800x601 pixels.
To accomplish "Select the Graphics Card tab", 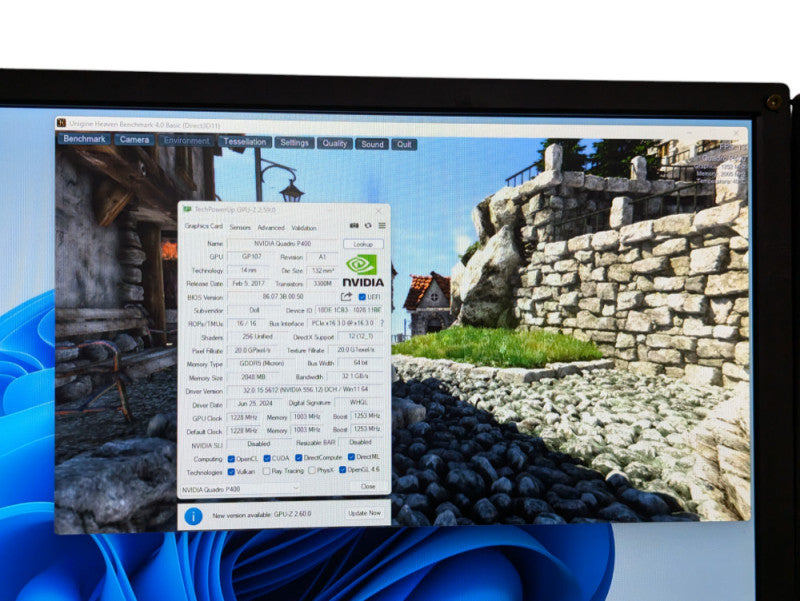I will coord(204,226).
